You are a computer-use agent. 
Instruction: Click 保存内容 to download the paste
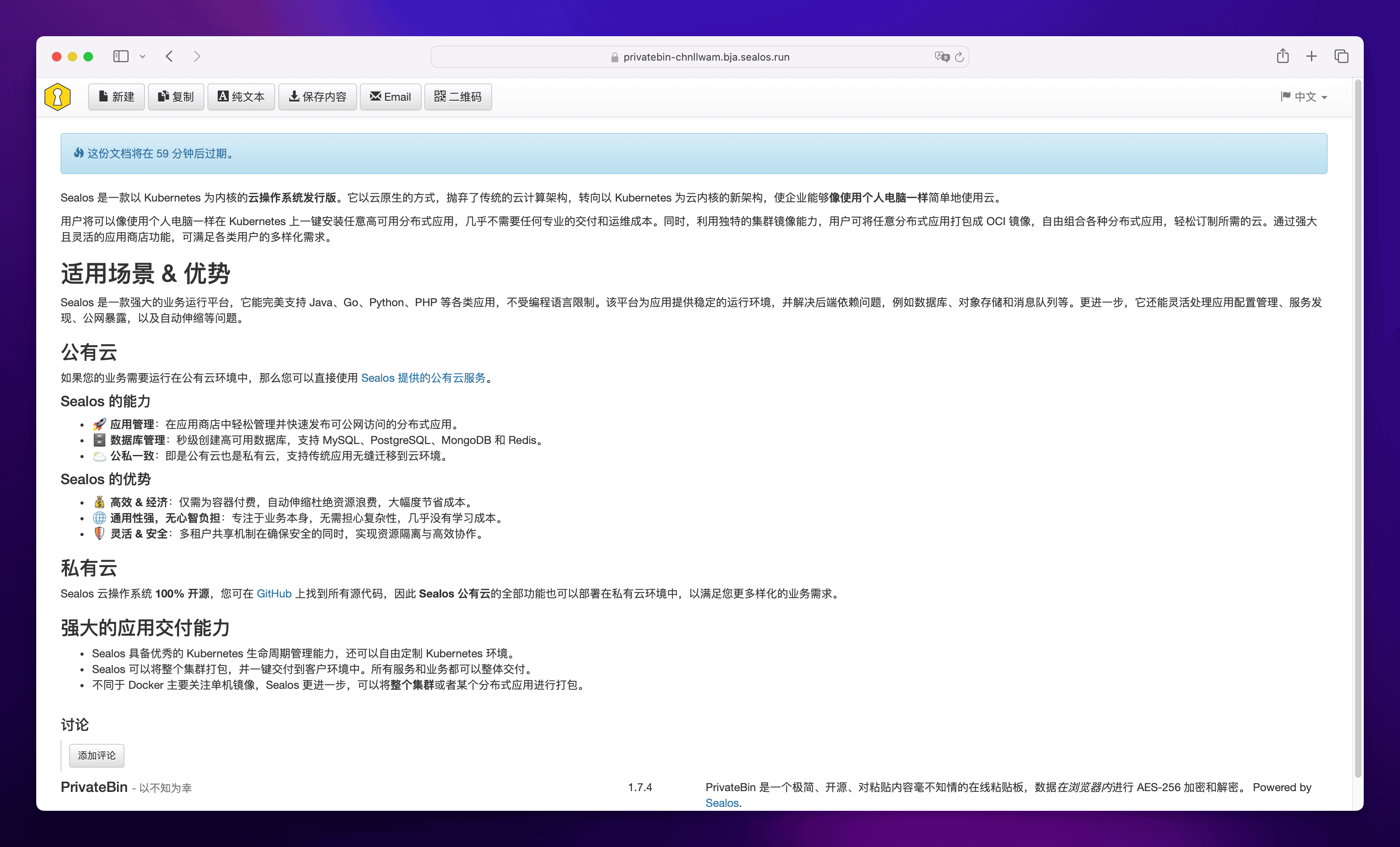318,96
